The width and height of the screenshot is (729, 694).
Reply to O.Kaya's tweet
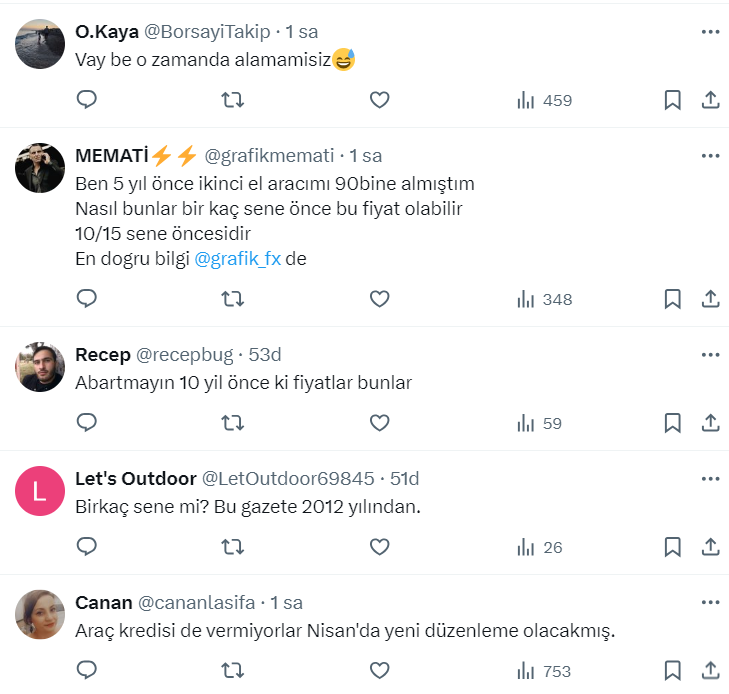pos(87,100)
